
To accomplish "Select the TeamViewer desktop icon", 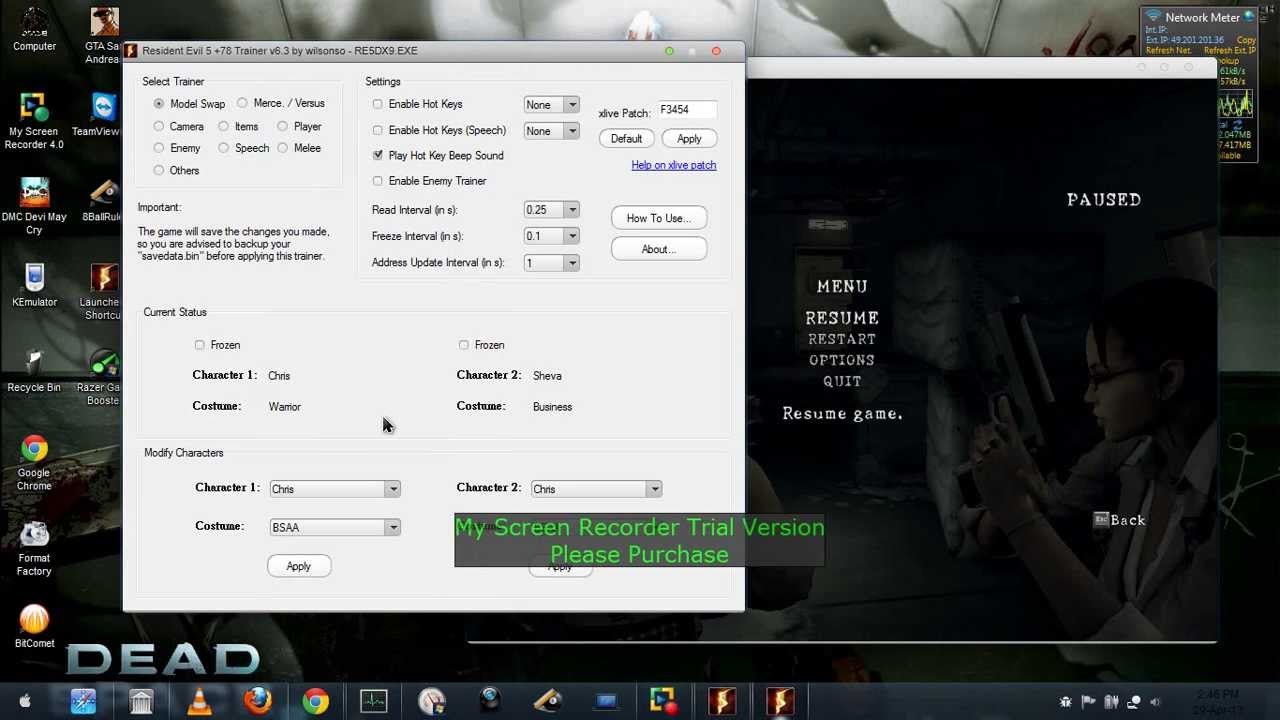I will click(102, 115).
